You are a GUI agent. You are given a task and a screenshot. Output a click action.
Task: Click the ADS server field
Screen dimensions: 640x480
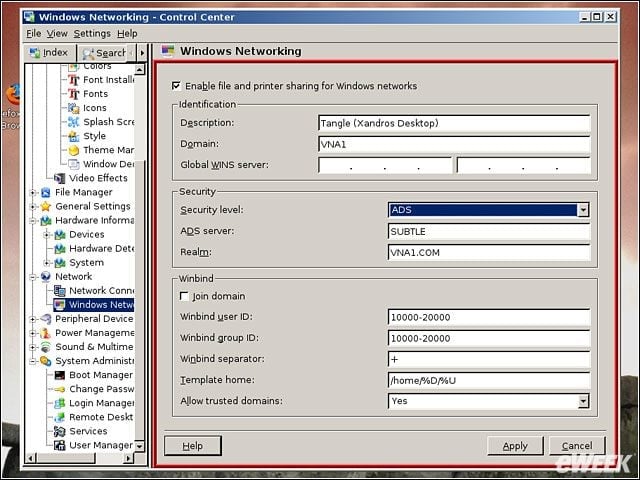(489, 231)
